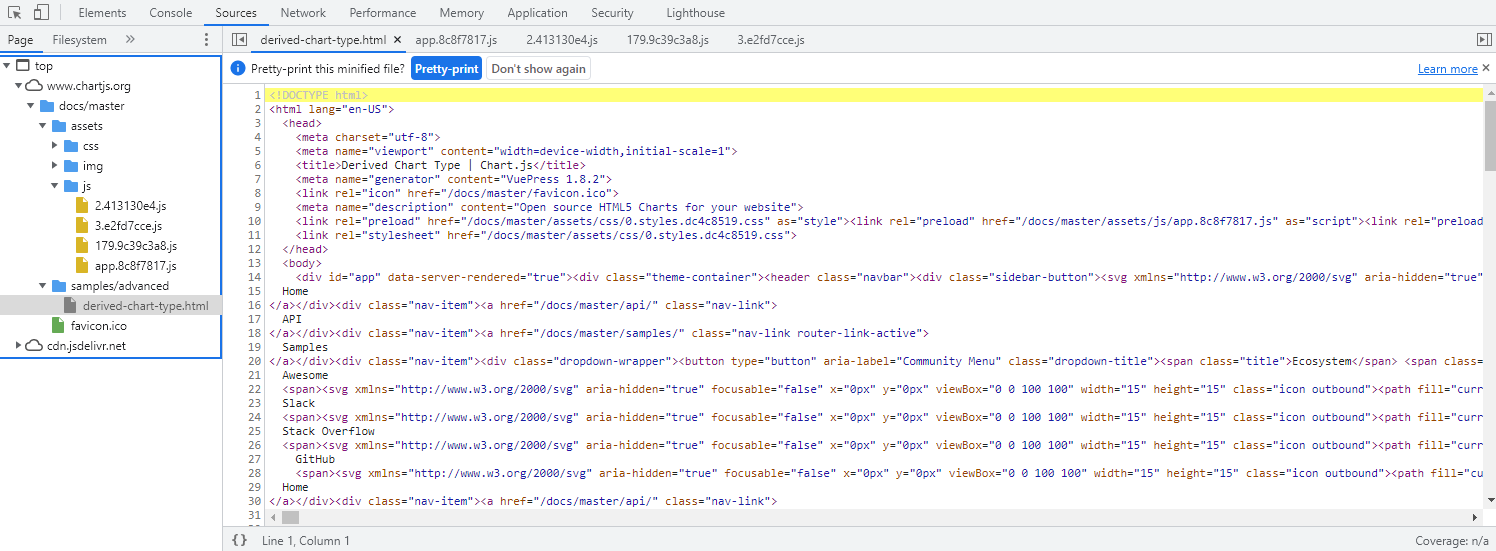This screenshot has height=551, width=1496.
Task: Open the more navigator tabs chevron
Action: tap(130, 40)
